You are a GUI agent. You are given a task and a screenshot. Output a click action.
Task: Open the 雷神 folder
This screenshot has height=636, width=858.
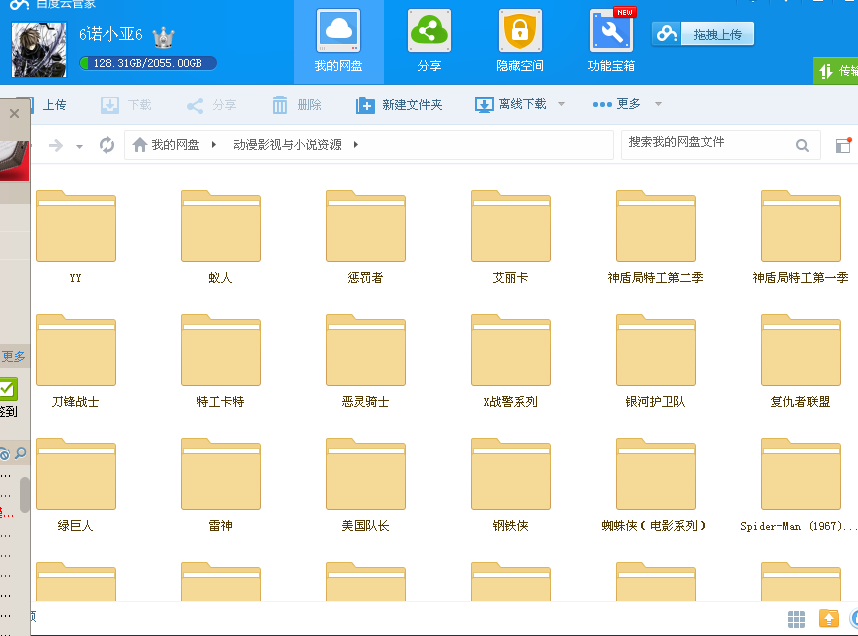[221, 485]
